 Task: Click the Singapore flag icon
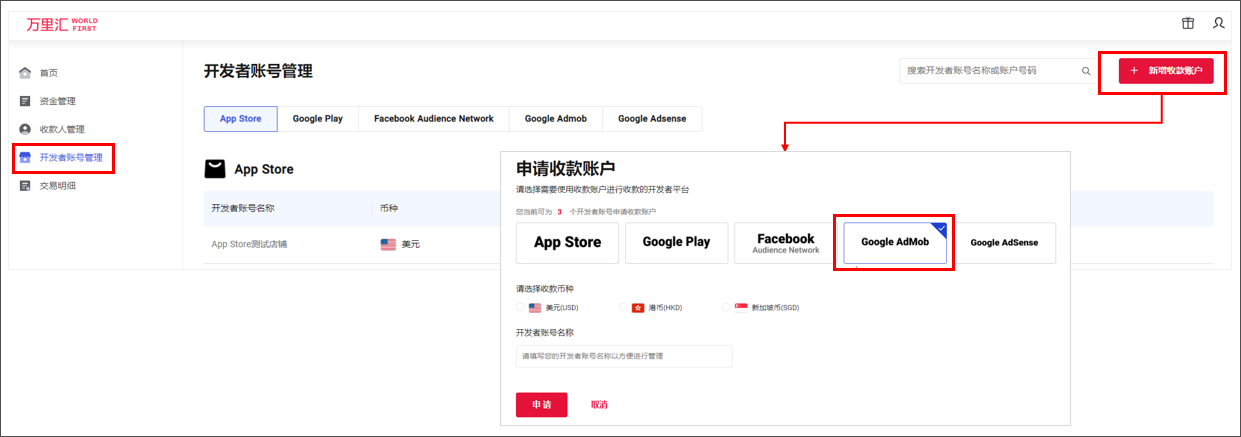pos(741,308)
